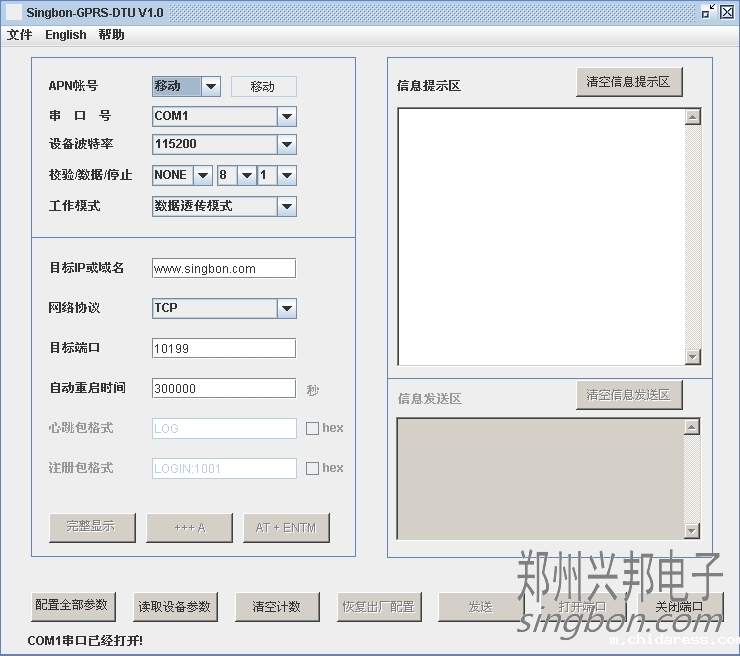Click the Singbon app icon in title bar
Image resolution: width=740 pixels, height=656 pixels.
coord(14,12)
